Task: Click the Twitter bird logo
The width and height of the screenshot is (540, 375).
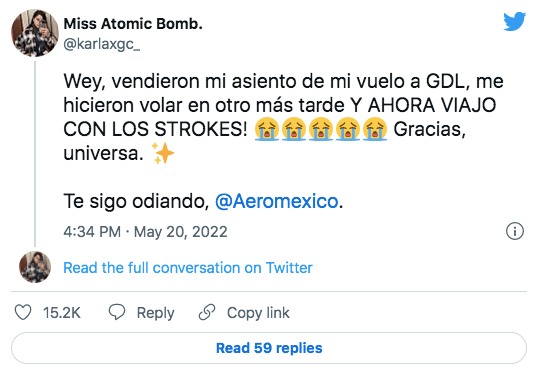Action: point(514,21)
